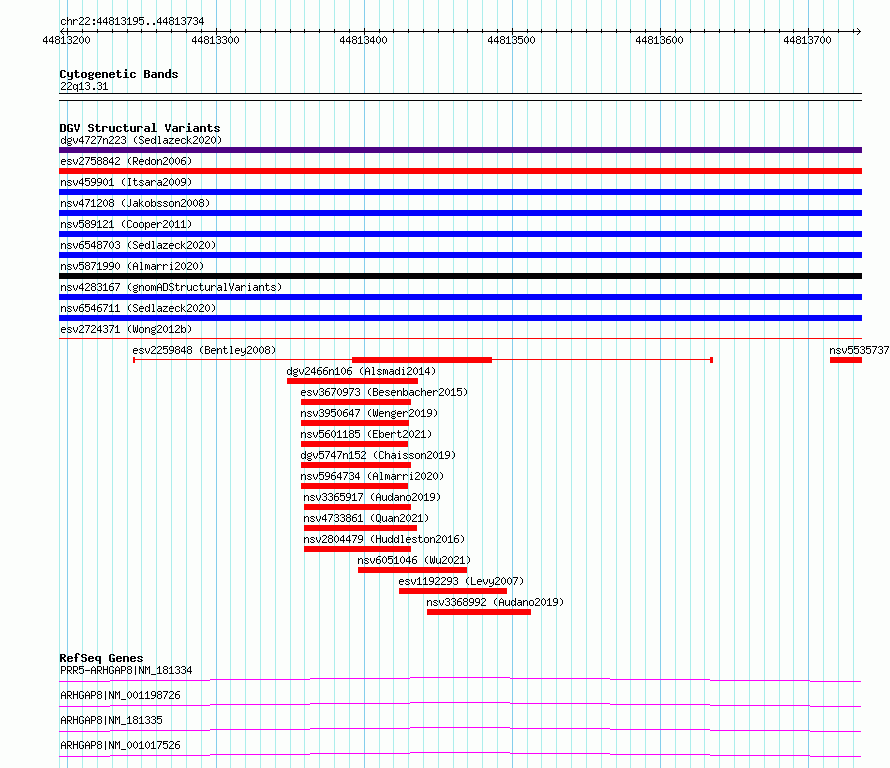Click the black nsv5871990 variant bar
This screenshot has height=768, width=890.
pyautogui.click(x=460, y=276)
